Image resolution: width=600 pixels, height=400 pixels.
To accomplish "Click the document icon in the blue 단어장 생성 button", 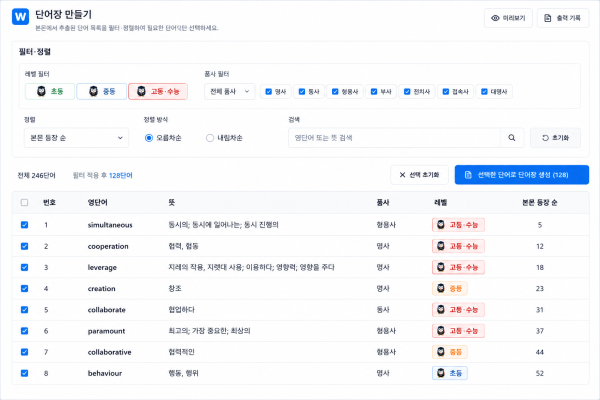I will point(468,175).
